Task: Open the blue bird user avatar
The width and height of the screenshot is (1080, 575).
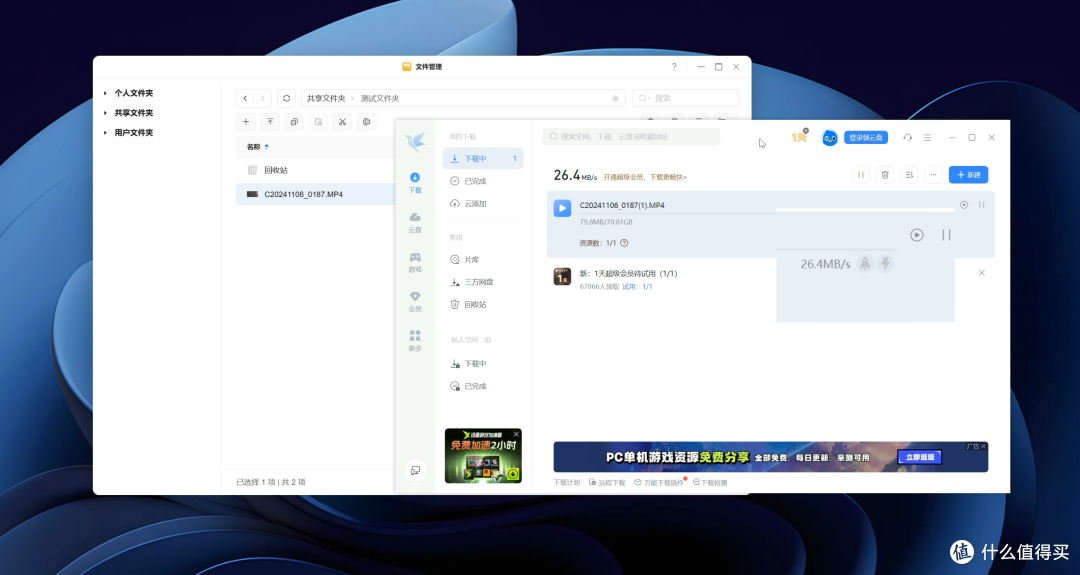Action: tap(830, 138)
